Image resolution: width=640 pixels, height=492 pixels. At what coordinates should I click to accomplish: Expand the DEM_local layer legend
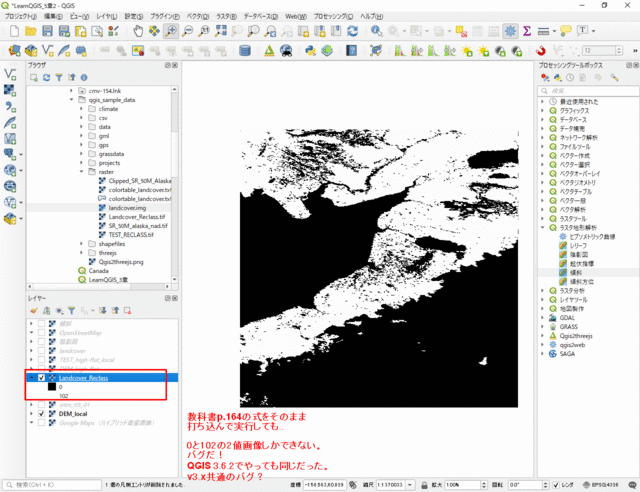point(31,414)
